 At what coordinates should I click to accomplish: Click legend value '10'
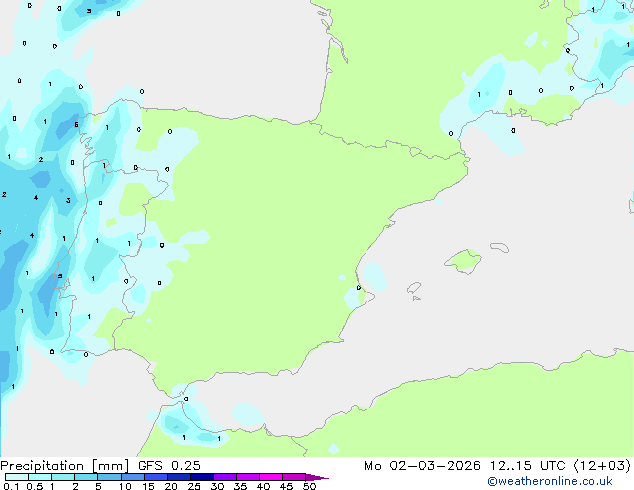point(125,486)
